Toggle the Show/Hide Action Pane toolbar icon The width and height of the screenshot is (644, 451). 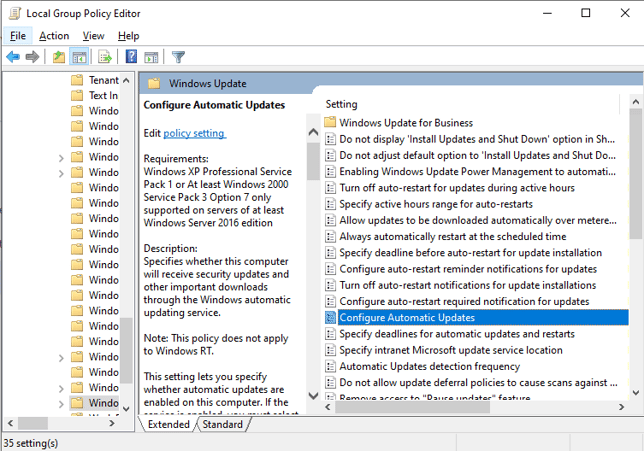click(151, 57)
